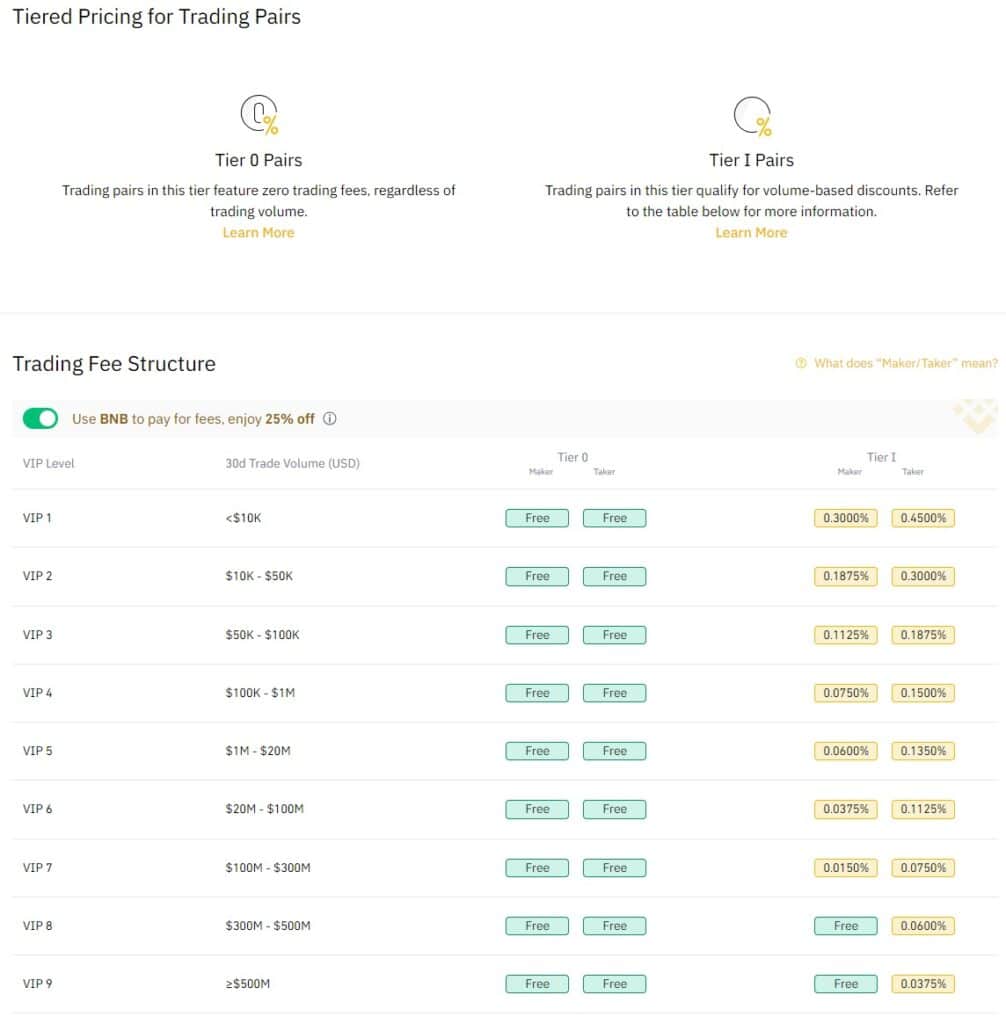The height and width of the screenshot is (1024, 1006).
Task: Select VIP 1 Tier I Maker 0.3000% badge
Action: tap(845, 518)
